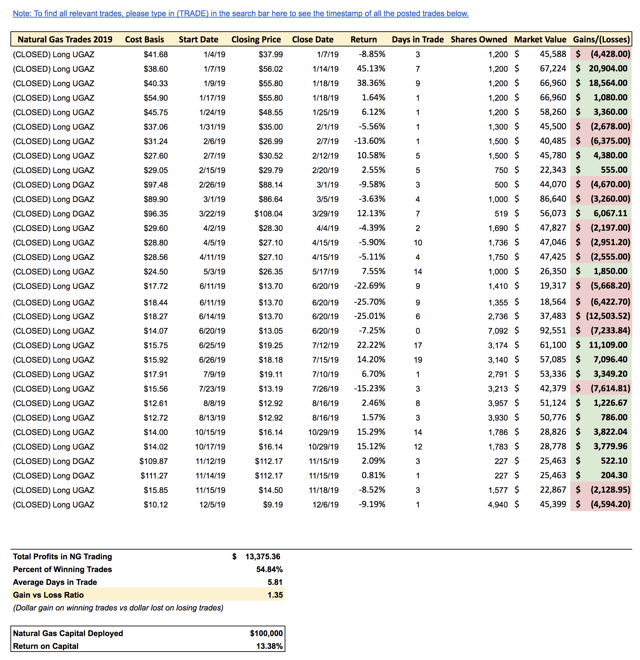The width and height of the screenshot is (640, 660).
Task: Select the 7,096.40 gain cell
Action: point(601,359)
